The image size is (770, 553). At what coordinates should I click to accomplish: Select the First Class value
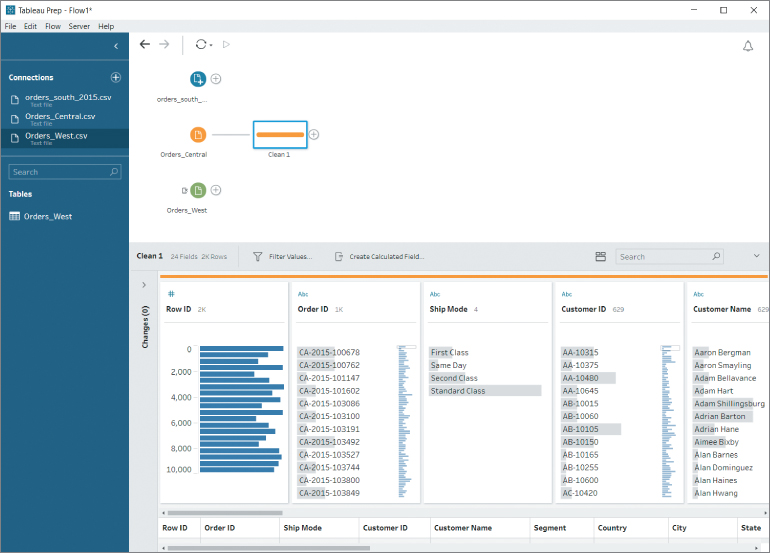449,352
